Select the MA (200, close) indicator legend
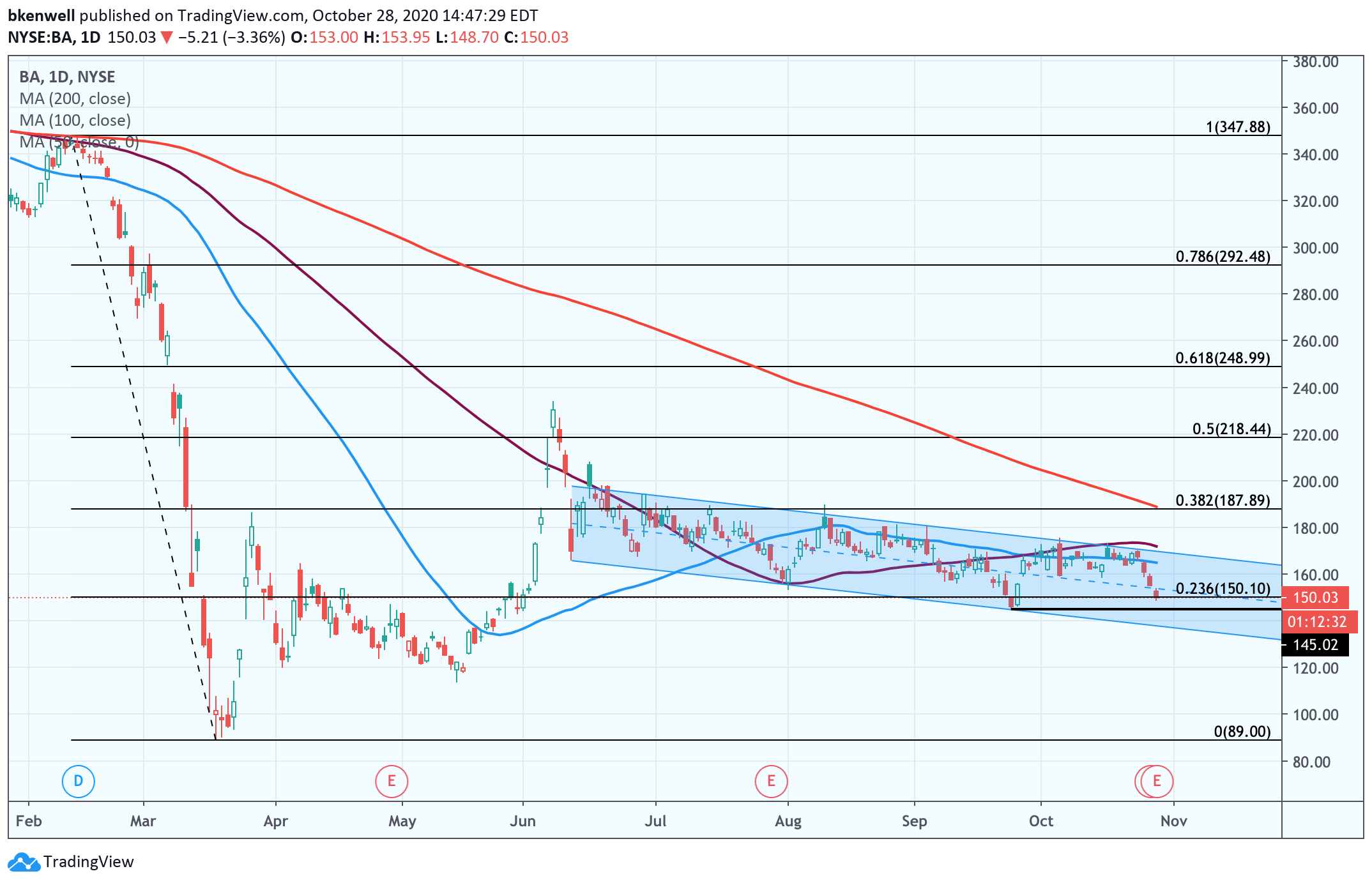Screen dimensions: 1372x885 [75, 98]
